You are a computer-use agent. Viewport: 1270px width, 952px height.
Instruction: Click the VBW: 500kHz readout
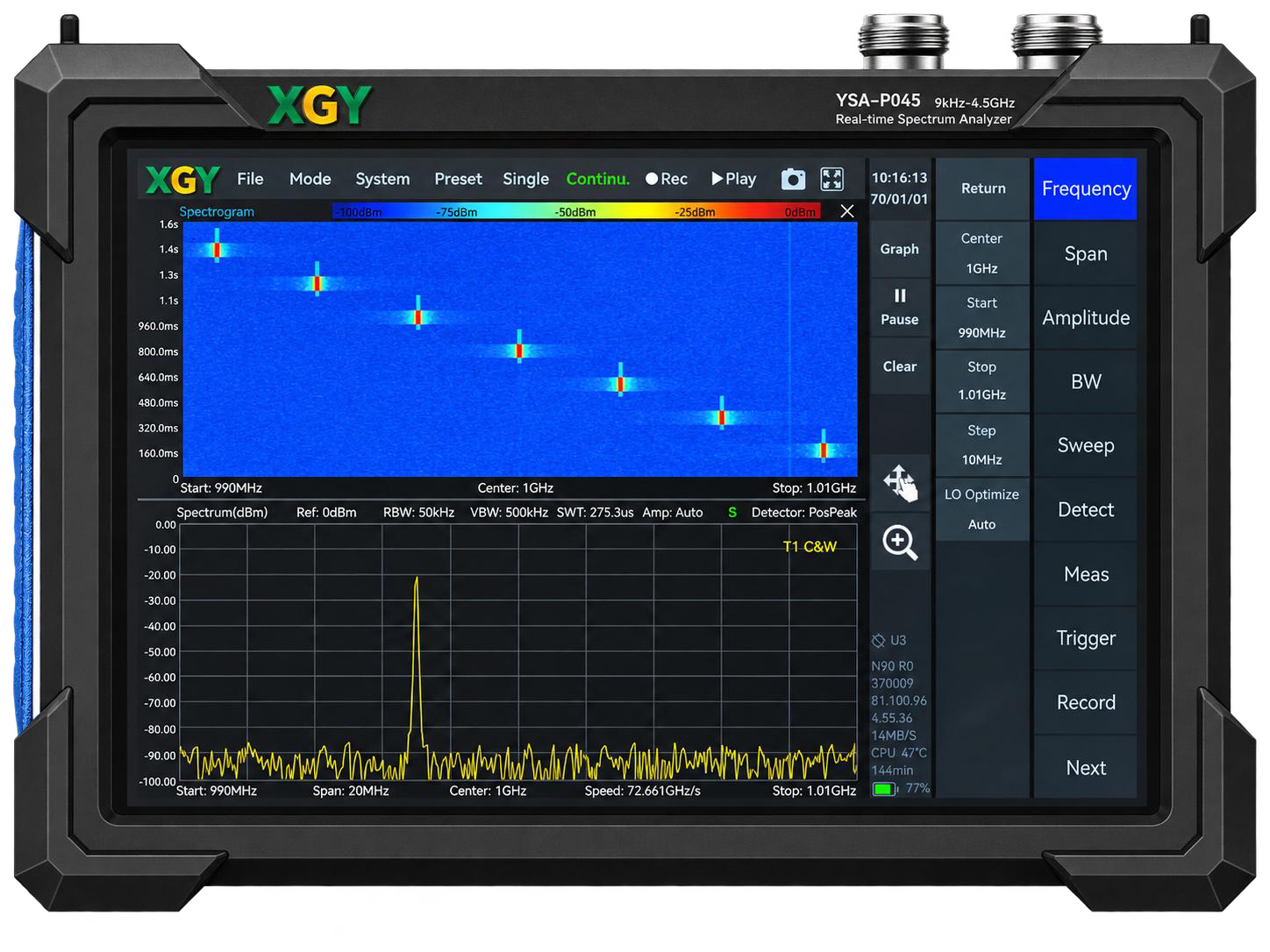[x=509, y=513]
